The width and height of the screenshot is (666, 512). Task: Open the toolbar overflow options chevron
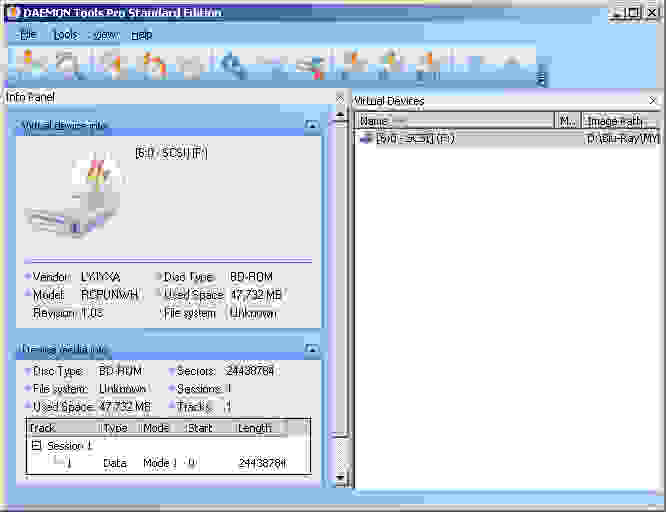542,75
